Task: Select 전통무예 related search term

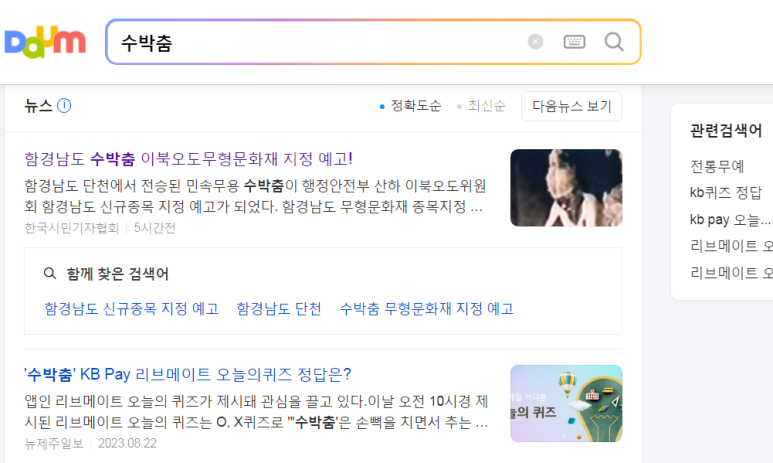Action: [717, 167]
